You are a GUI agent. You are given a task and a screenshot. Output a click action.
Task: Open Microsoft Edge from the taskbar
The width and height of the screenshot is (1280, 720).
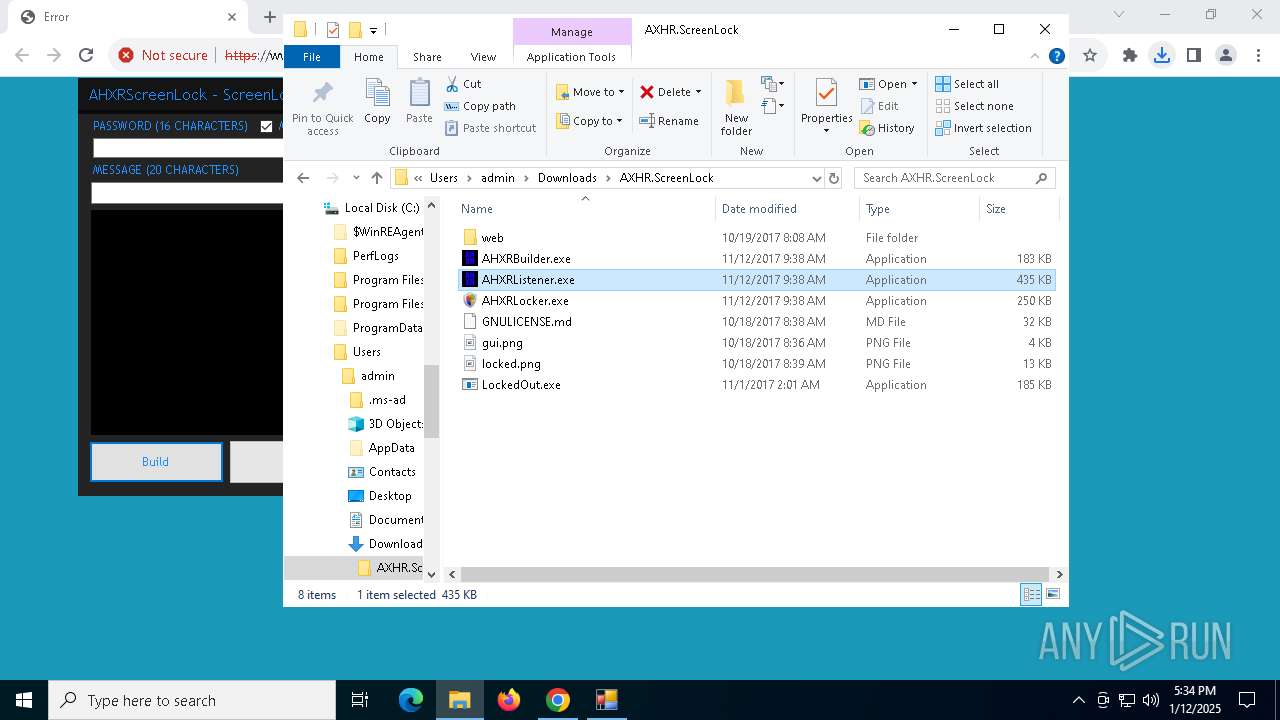(411, 700)
